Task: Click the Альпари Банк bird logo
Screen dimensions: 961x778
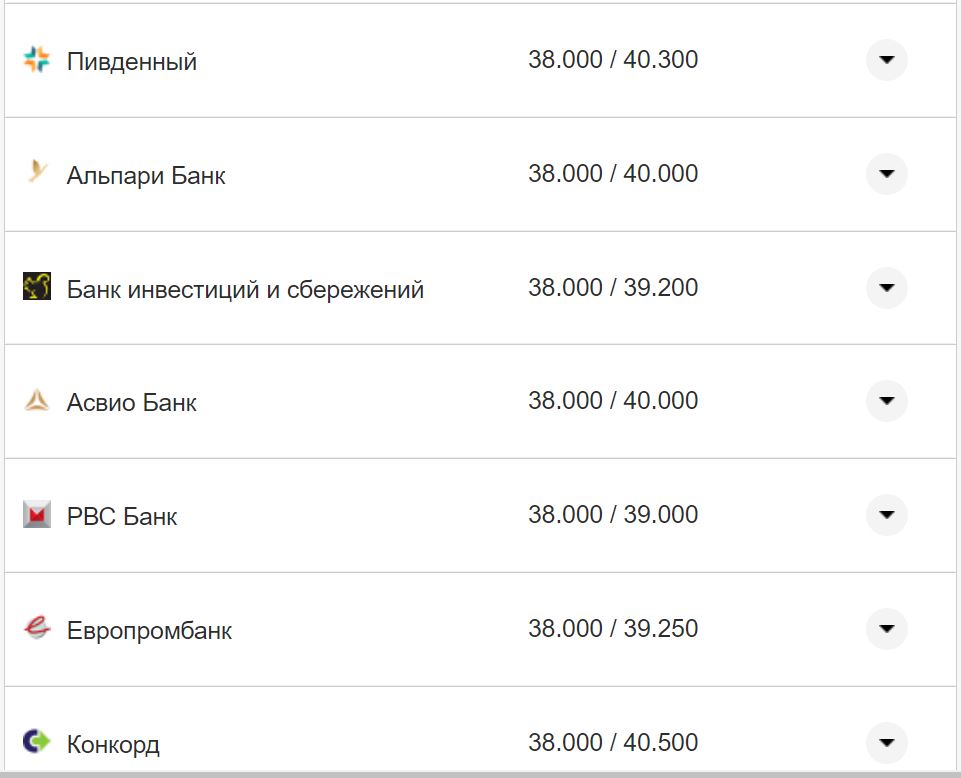Action: tap(37, 174)
